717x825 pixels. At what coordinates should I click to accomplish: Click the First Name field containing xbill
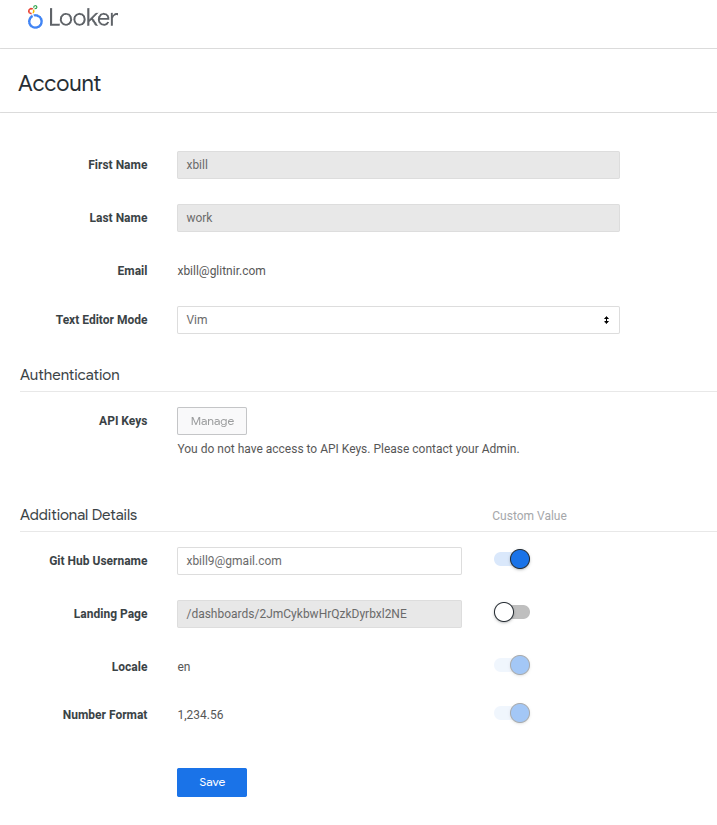(x=398, y=165)
